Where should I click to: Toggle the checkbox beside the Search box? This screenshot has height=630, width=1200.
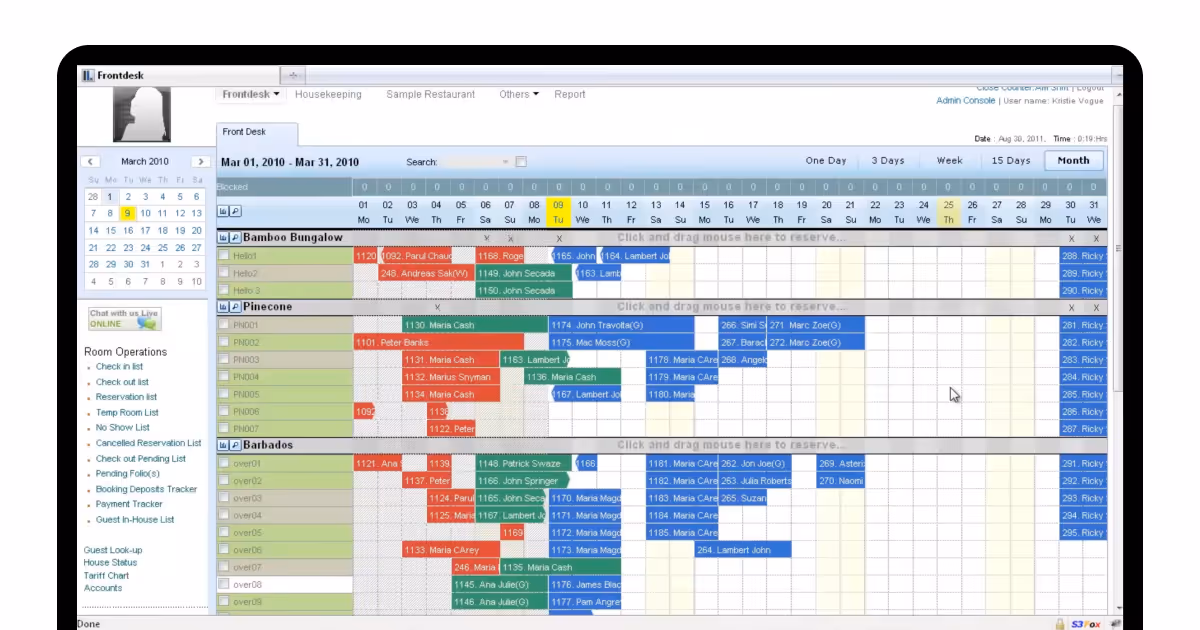521,162
